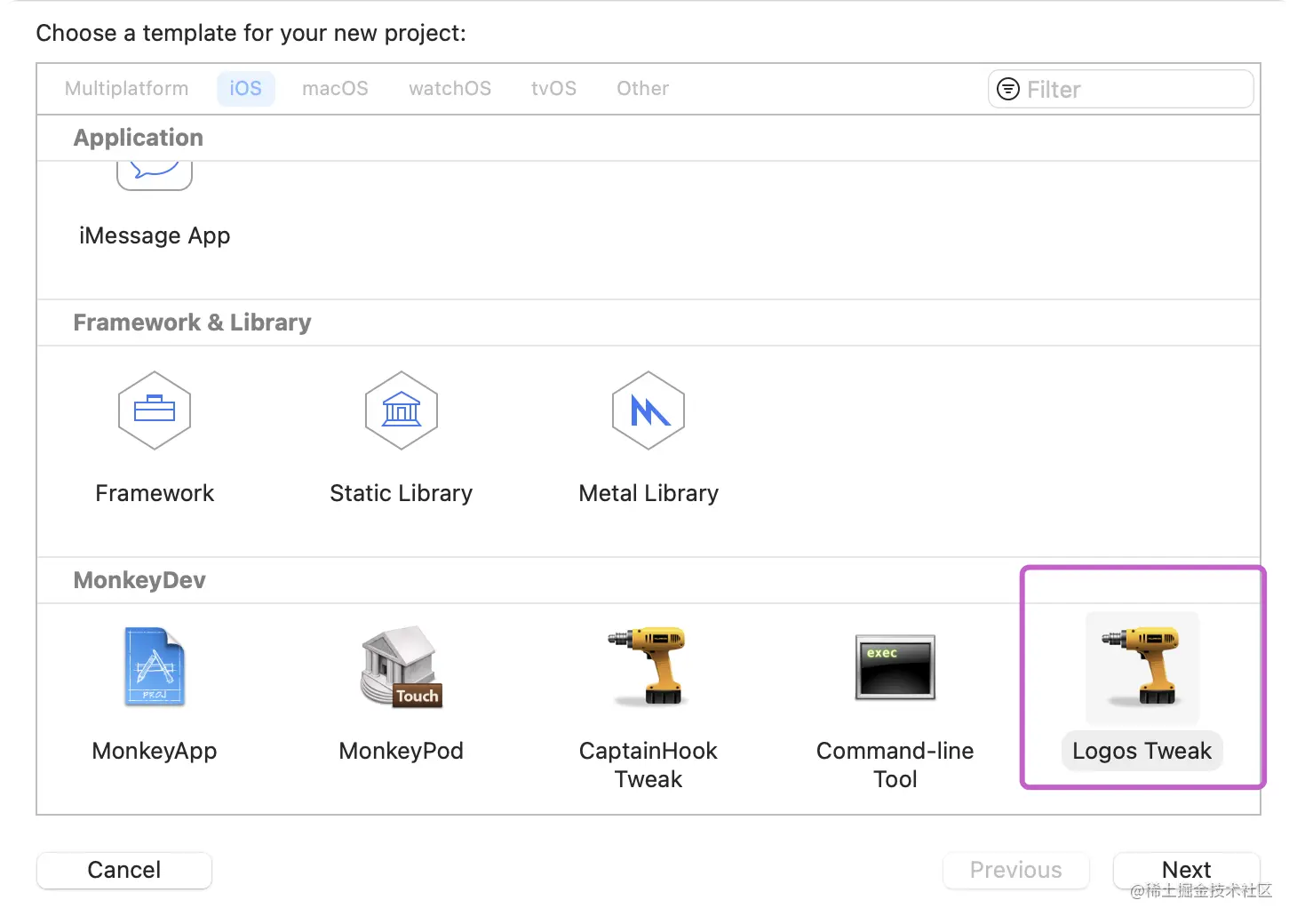
Task: Click the "Application" section header
Action: 139,138
